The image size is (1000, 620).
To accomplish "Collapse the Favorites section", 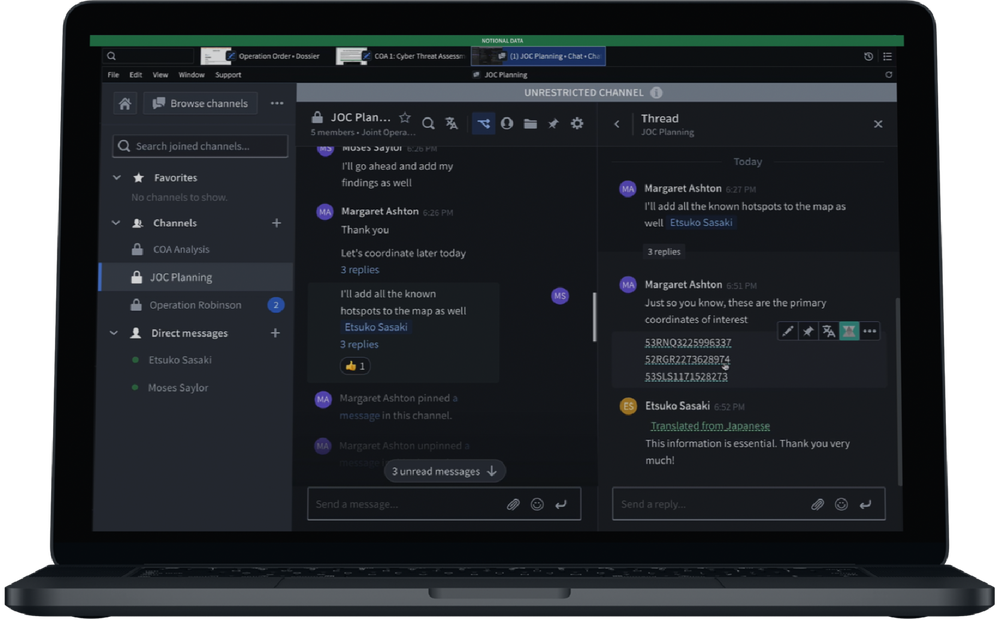I will pos(116,177).
